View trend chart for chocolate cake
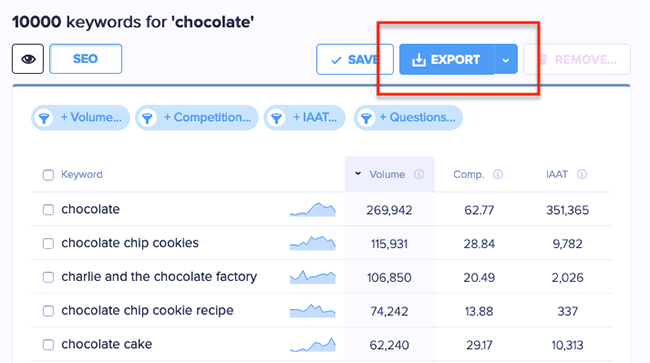This screenshot has height=363, width=650. point(313,344)
